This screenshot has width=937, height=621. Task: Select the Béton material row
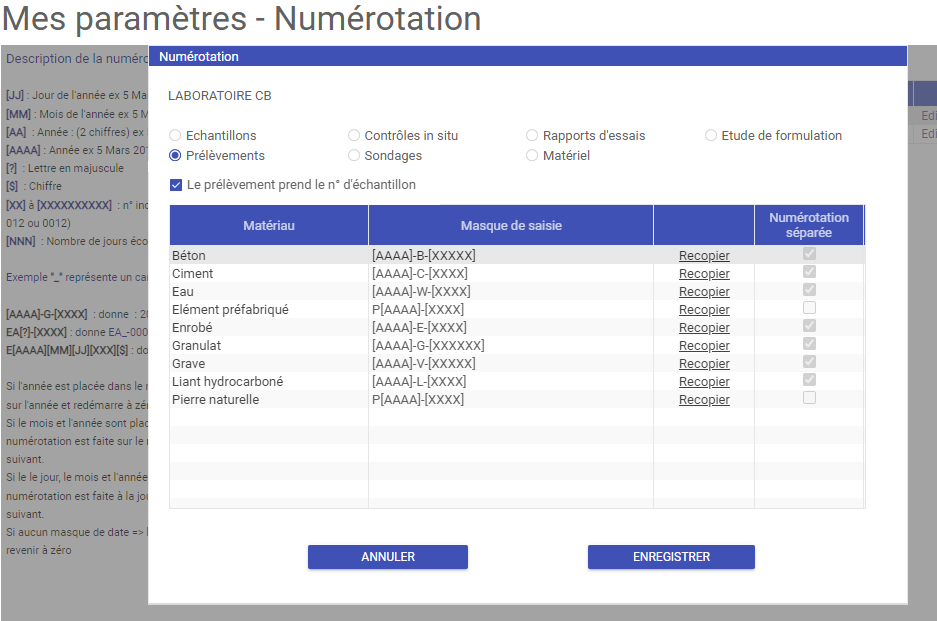[517, 256]
